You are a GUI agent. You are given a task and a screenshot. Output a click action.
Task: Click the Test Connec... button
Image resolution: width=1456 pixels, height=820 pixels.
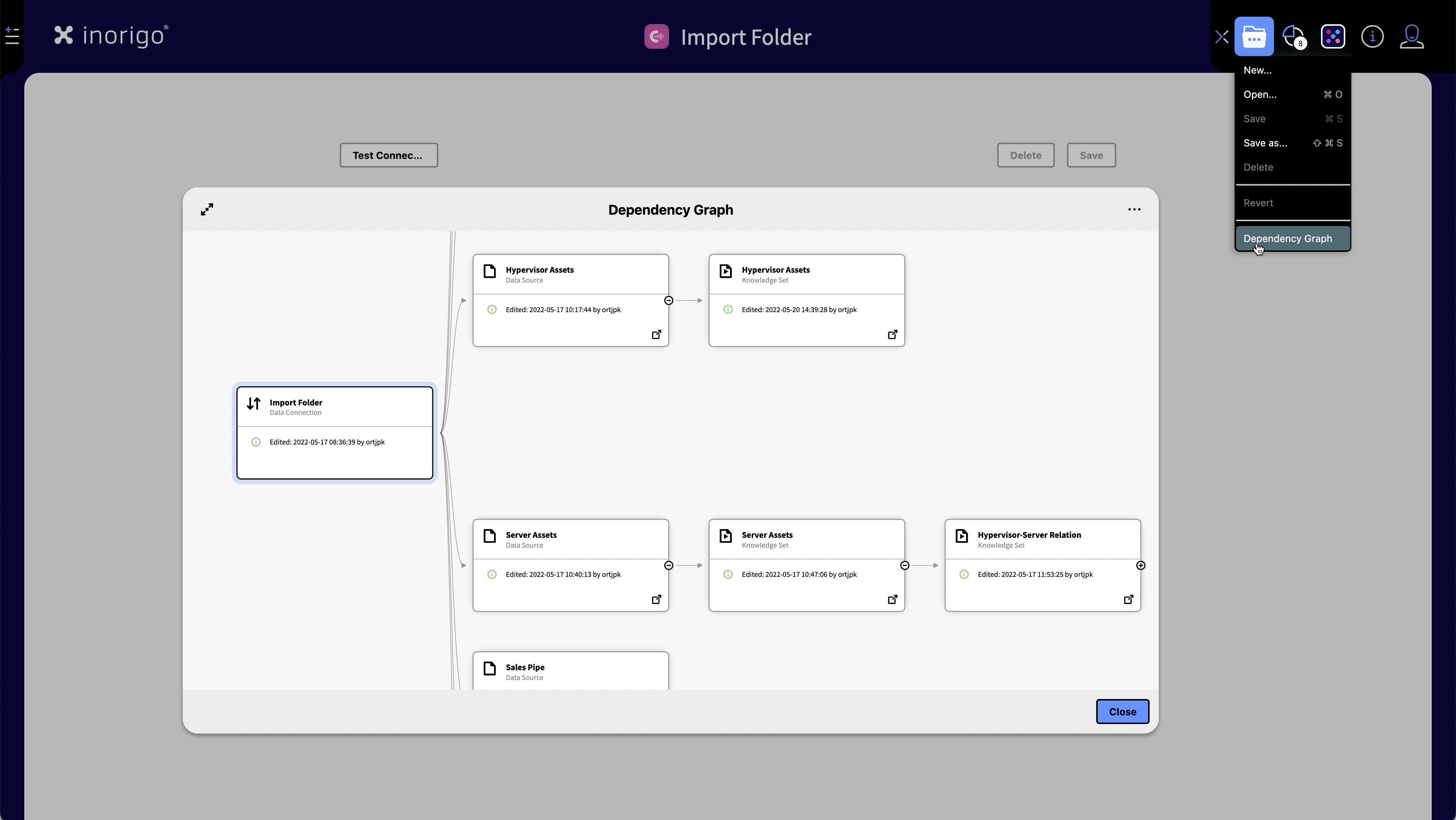pos(388,155)
